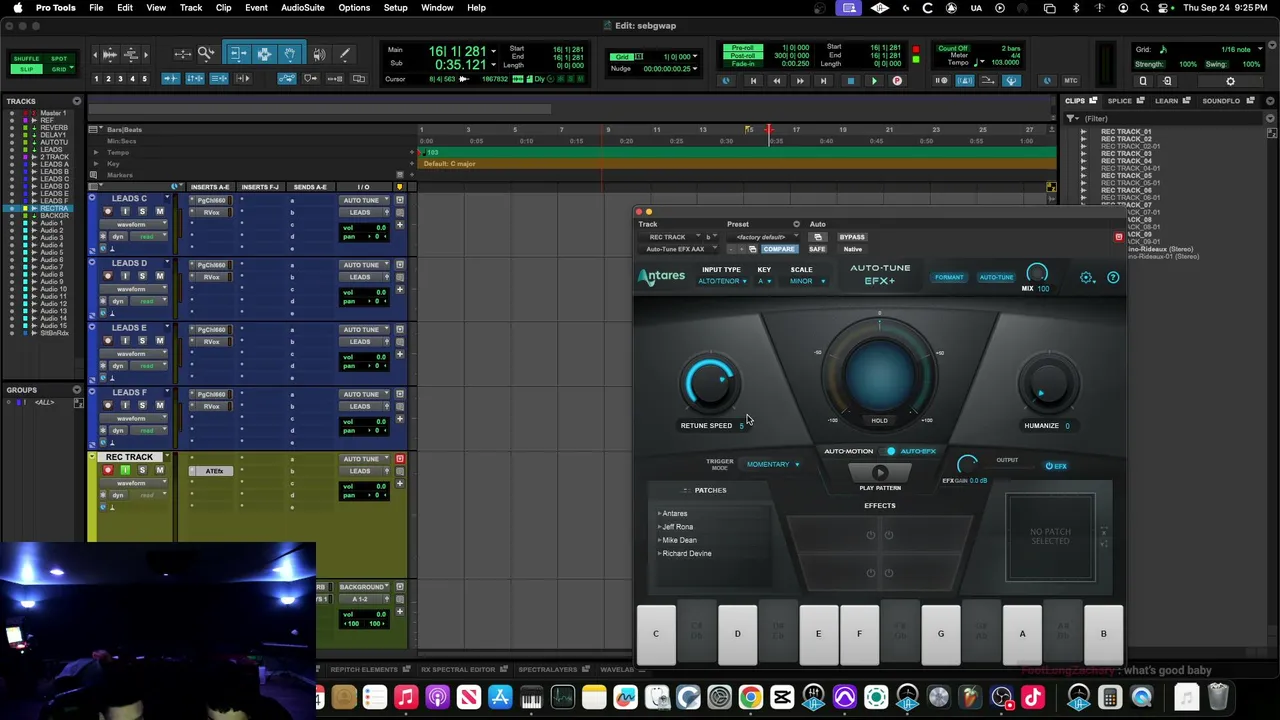
Task: Select the Grabber hand tool
Action: 290,54
